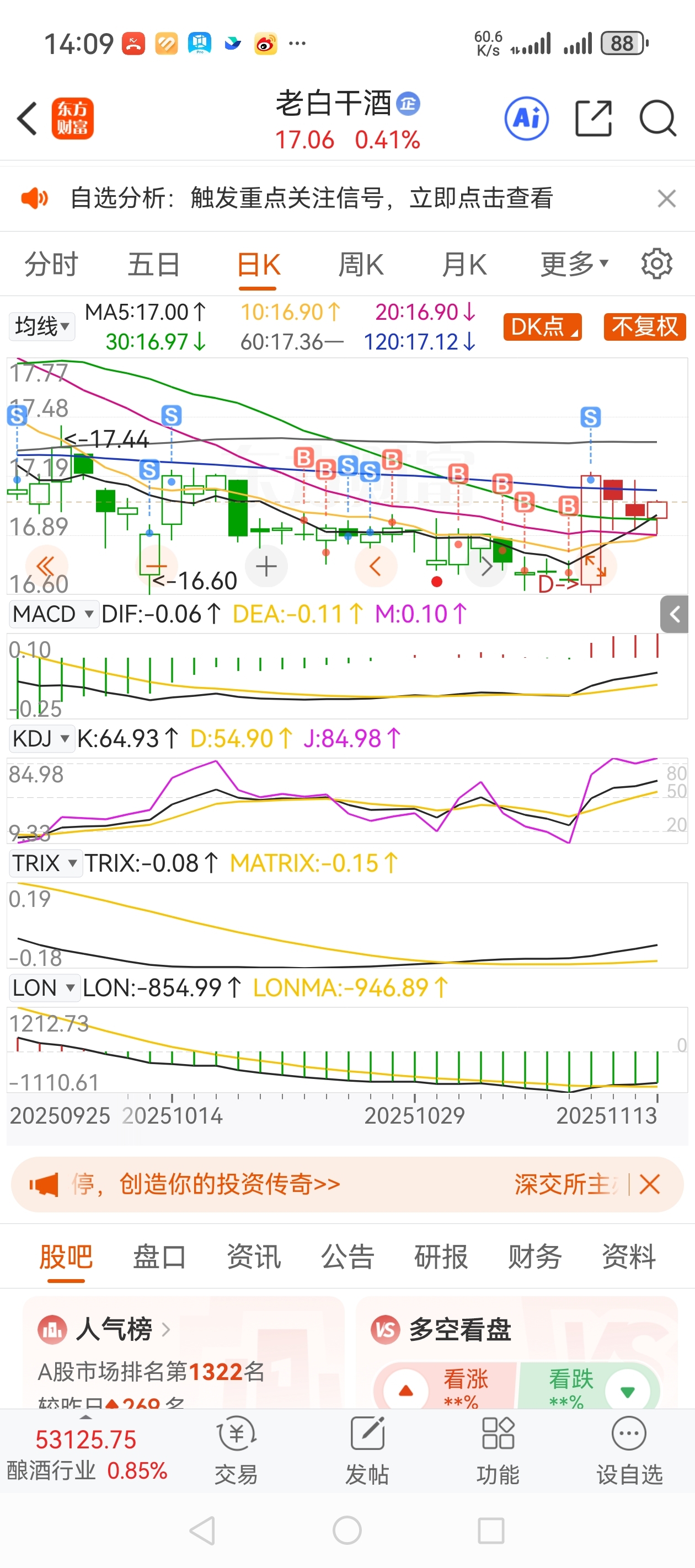695x1568 pixels.
Task: Tap the Android home circle button
Action: pyautogui.click(x=347, y=1531)
